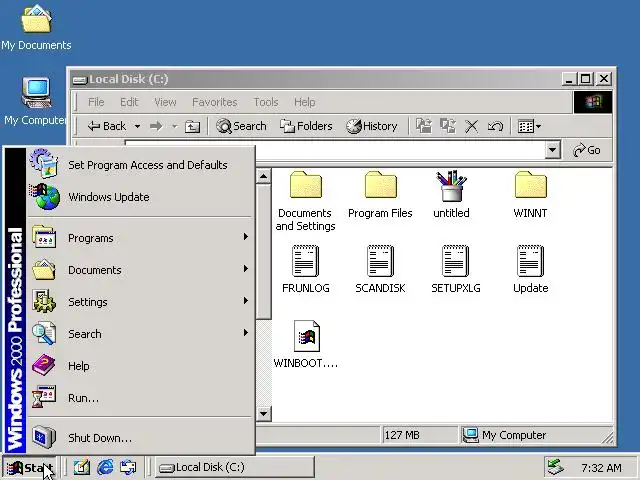
Task: Click the Start button
Action: 30,468
